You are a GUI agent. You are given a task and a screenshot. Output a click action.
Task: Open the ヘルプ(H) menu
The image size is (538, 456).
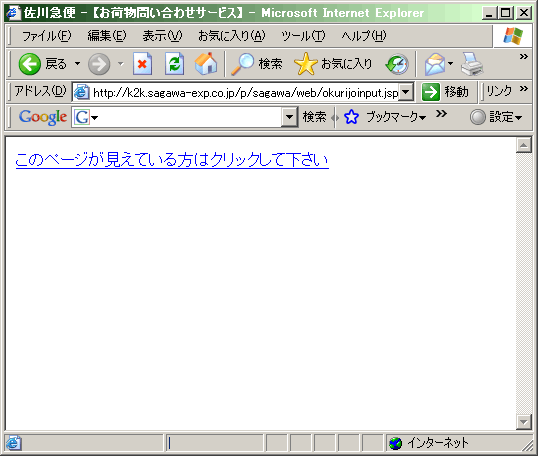pyautogui.click(x=364, y=36)
